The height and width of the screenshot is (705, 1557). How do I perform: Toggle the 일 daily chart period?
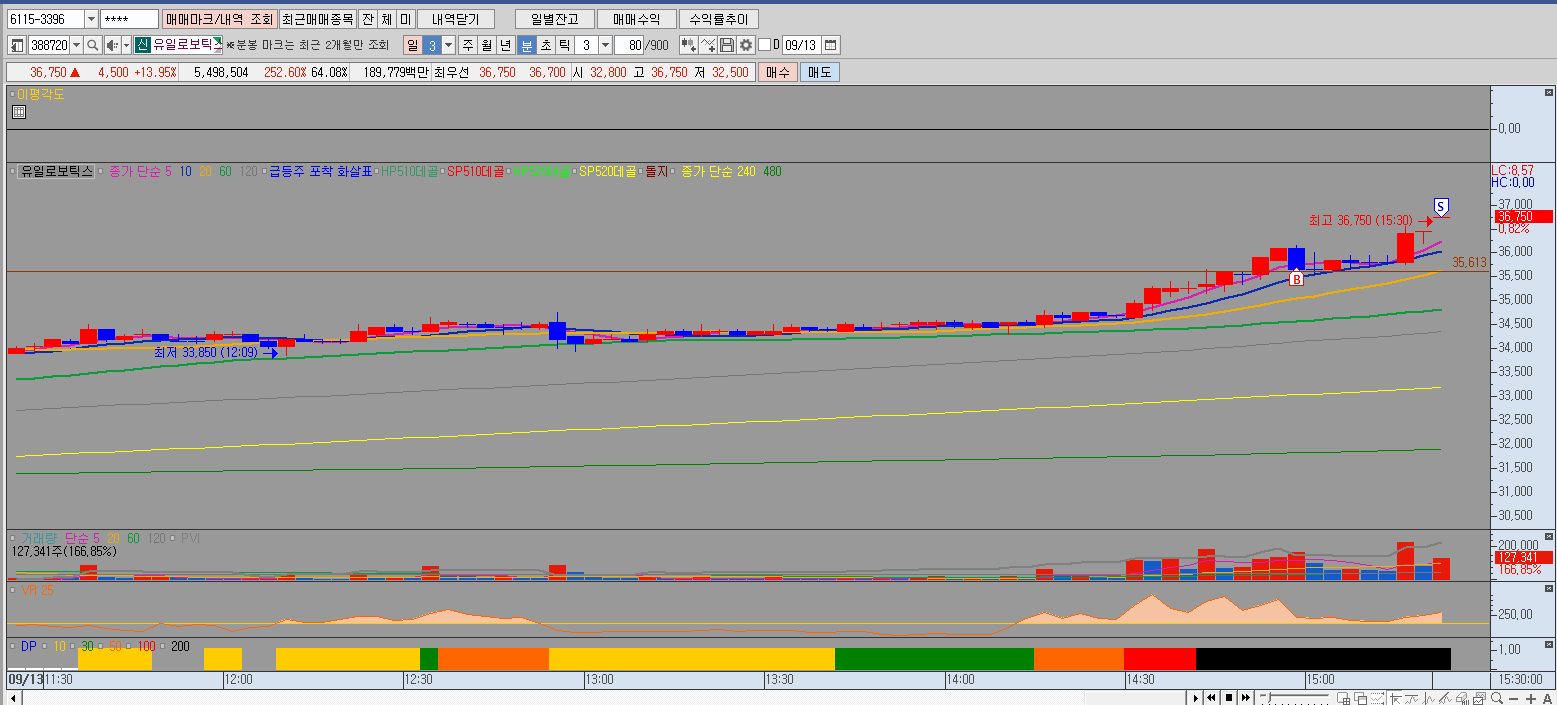(x=412, y=45)
